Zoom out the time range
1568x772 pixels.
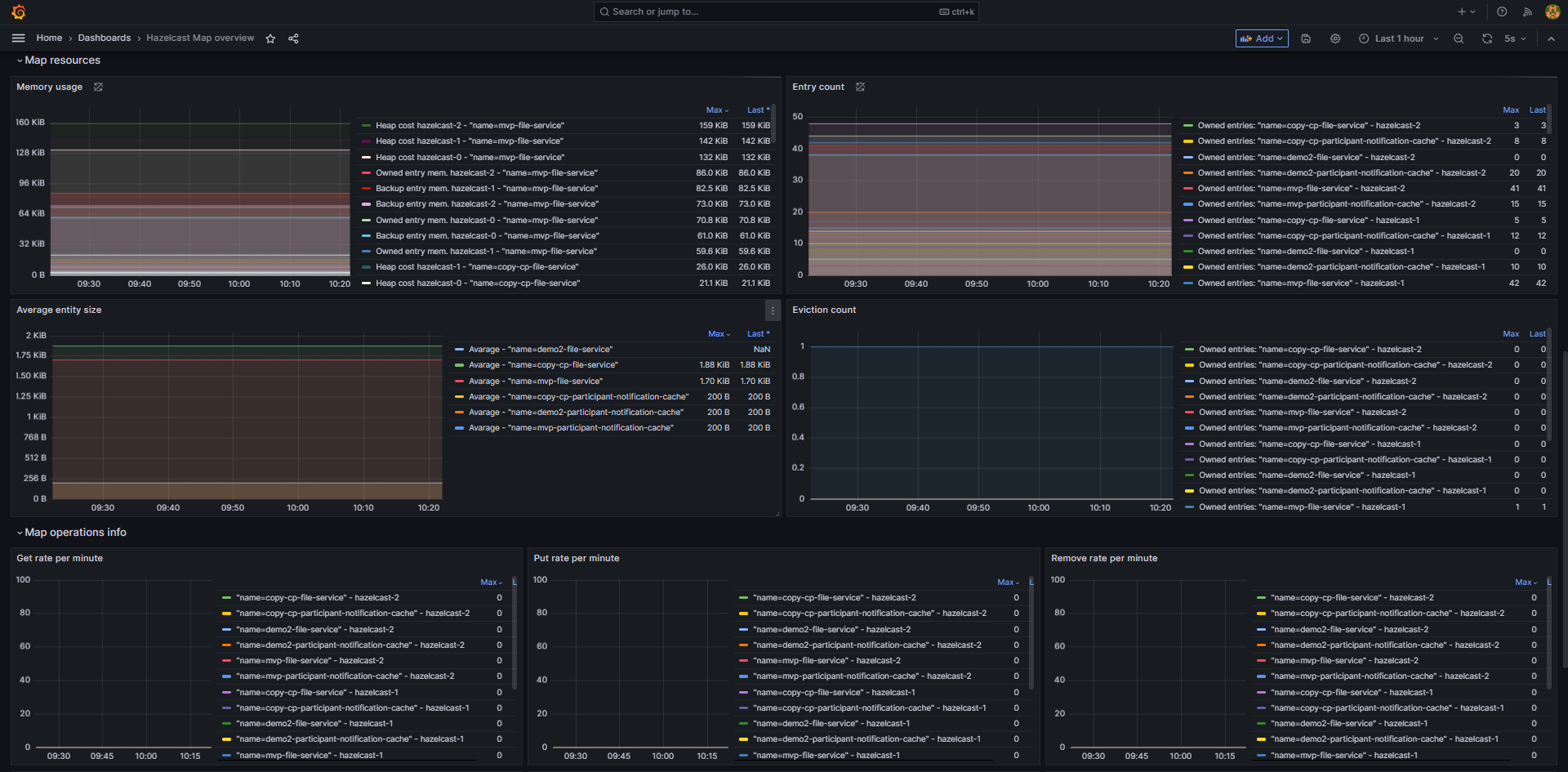1459,38
